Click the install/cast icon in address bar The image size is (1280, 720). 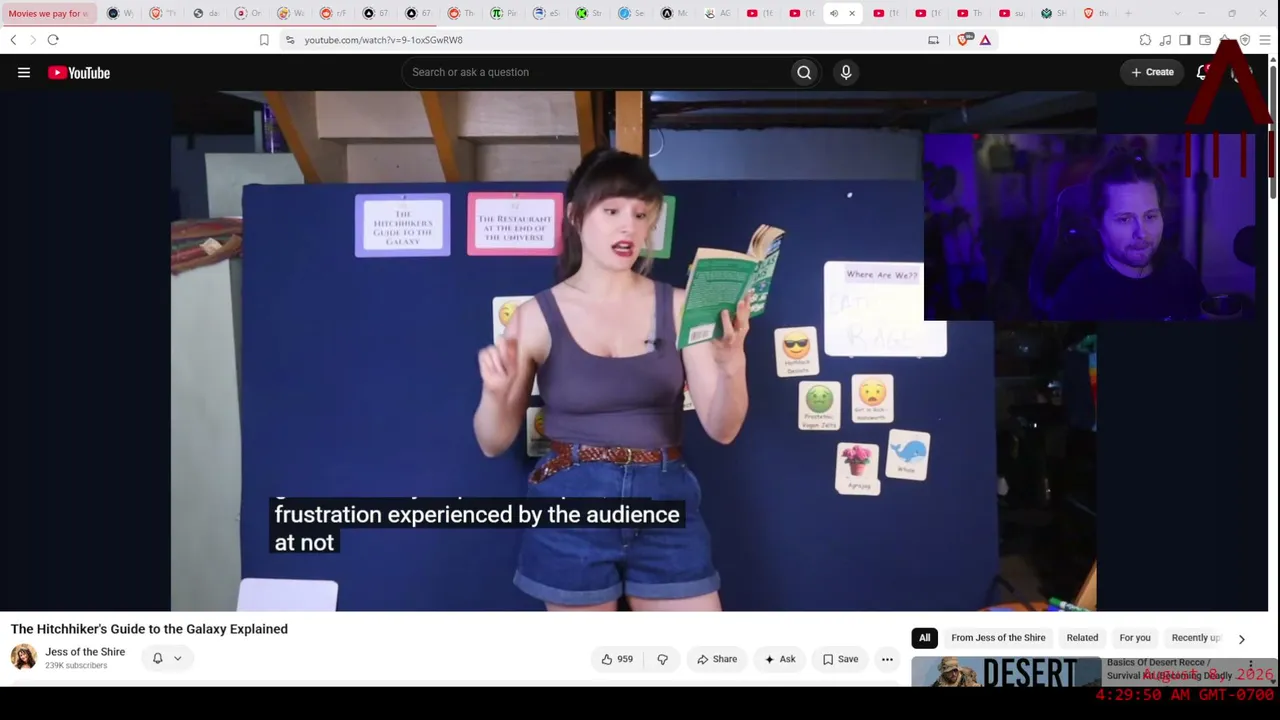[933, 40]
